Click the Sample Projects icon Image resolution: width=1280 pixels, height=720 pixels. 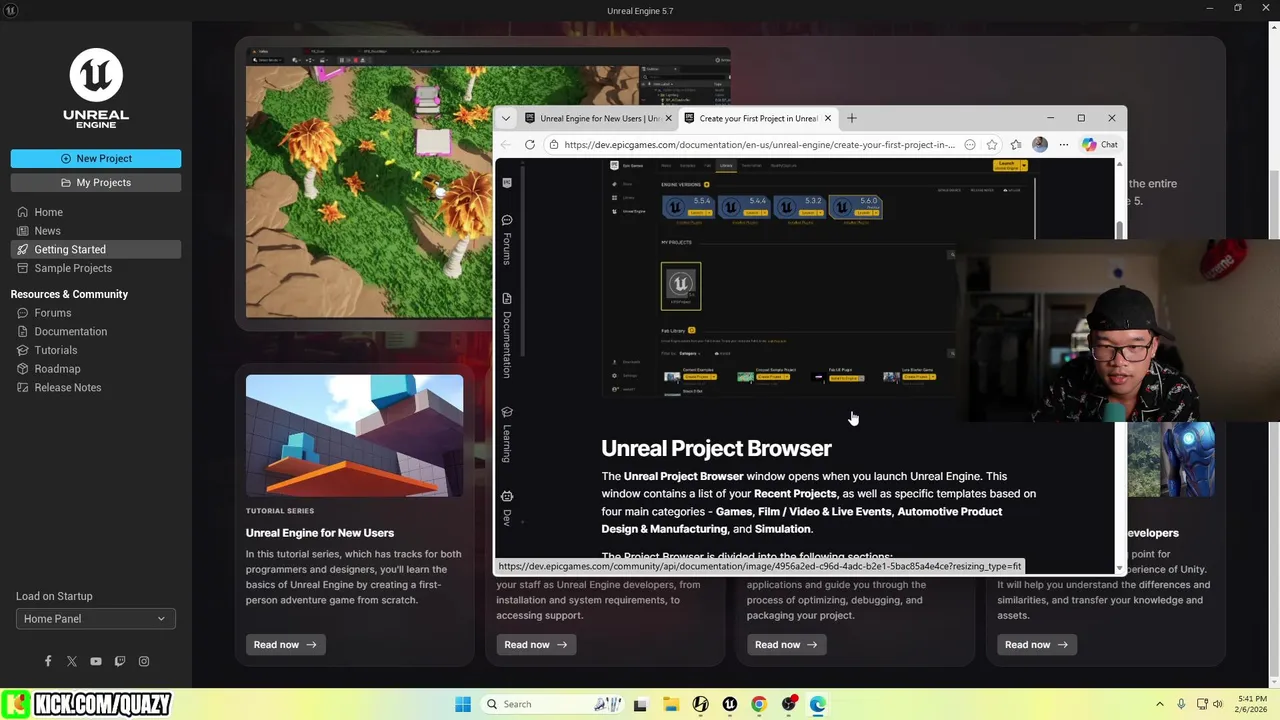(22, 268)
